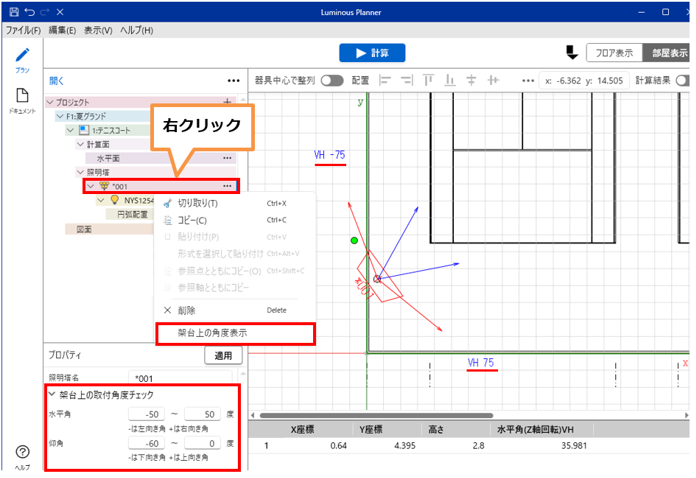Click the undo arrow in title bar

(x=30, y=11)
